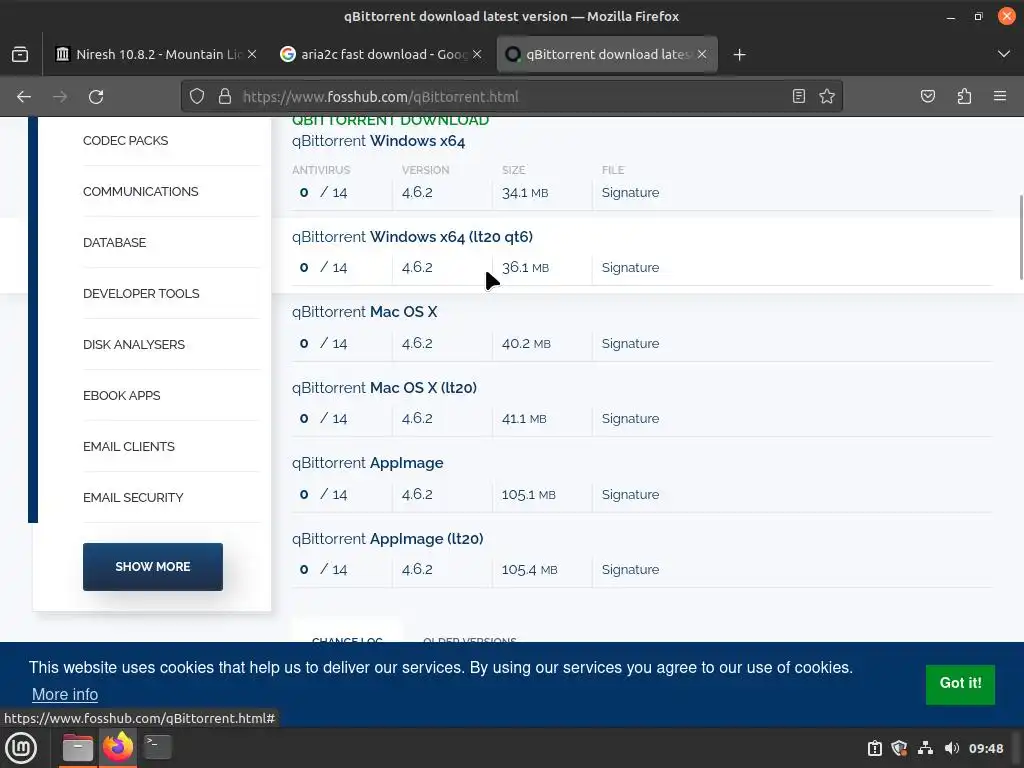Open EMAIL SECURITY category
Image resolution: width=1024 pixels, height=768 pixels.
pyautogui.click(x=133, y=497)
